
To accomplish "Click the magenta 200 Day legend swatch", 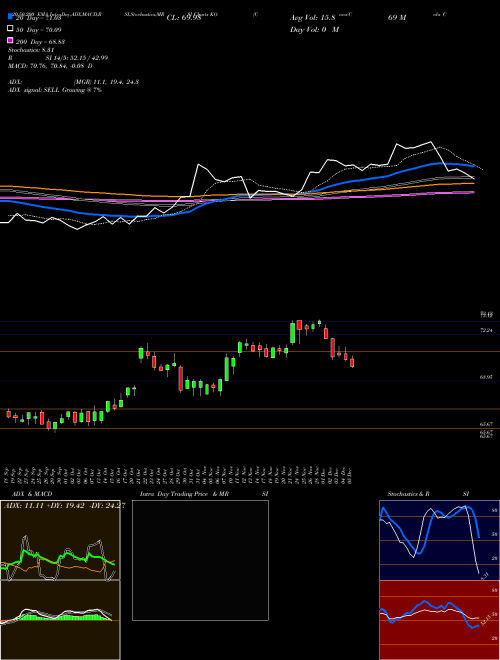I will click(10, 41).
